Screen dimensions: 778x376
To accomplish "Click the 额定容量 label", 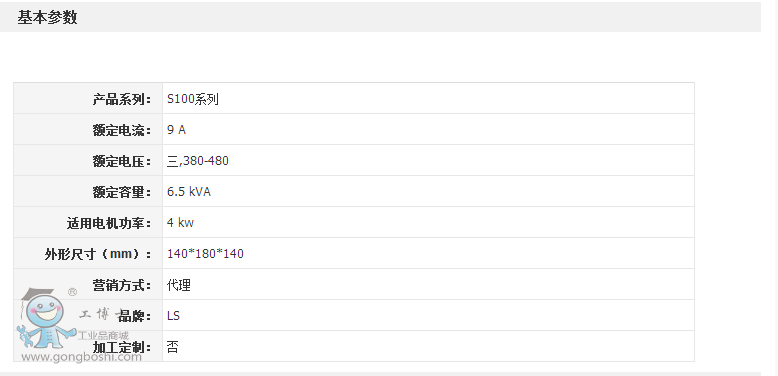I will pos(122,191).
